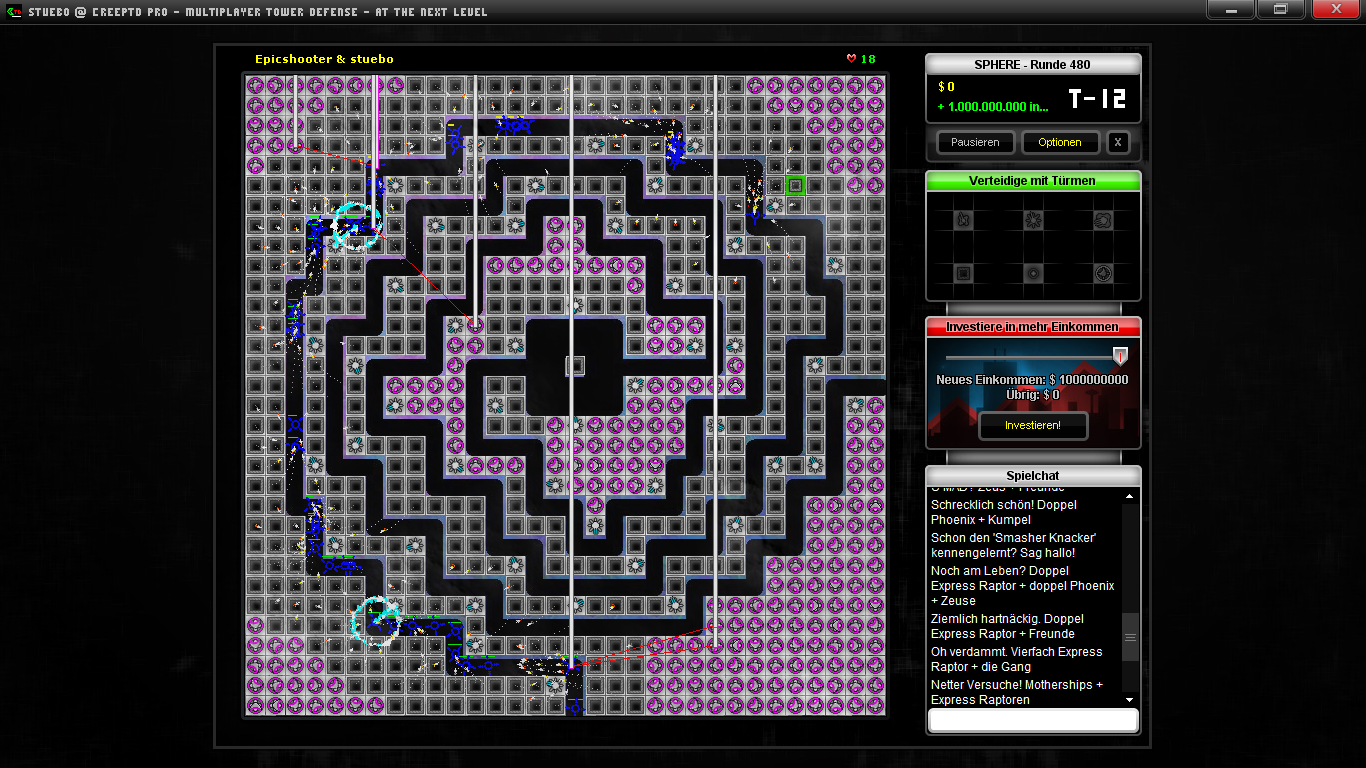Click the lower cyan ring creep

tap(377, 620)
